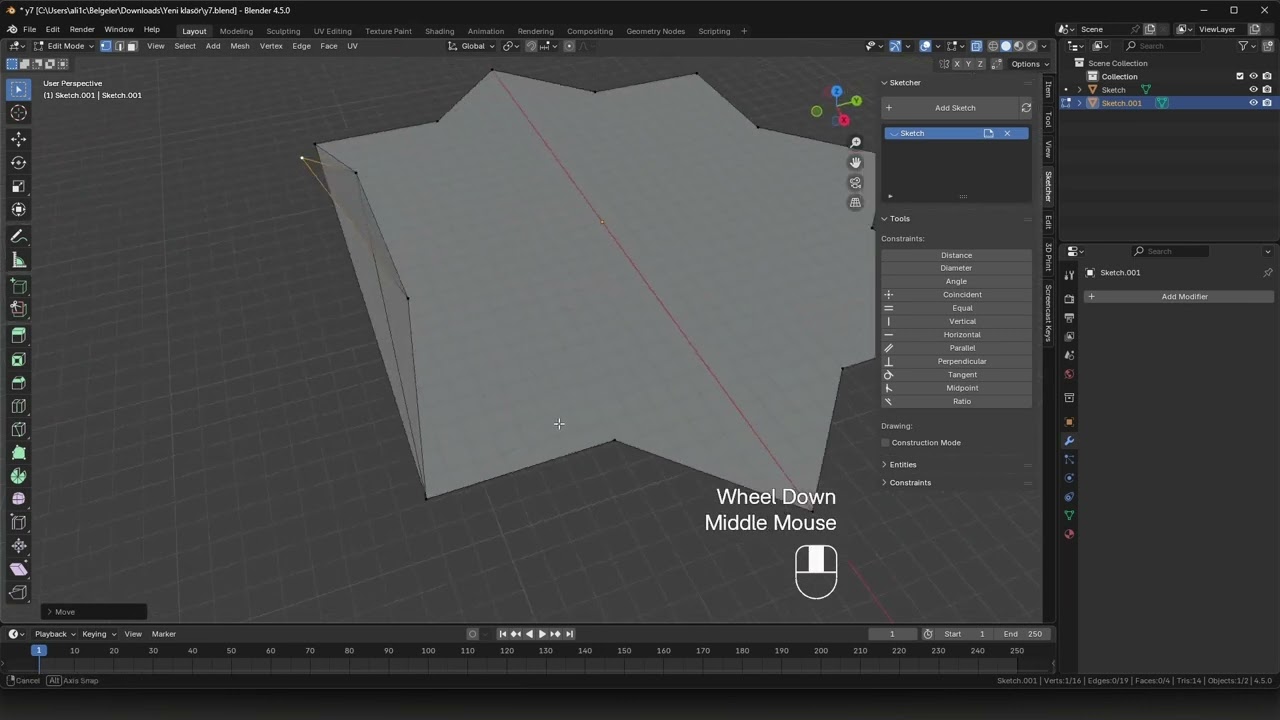The width and height of the screenshot is (1280, 720).
Task: Toggle X-ray view in header
Action: coord(976,46)
